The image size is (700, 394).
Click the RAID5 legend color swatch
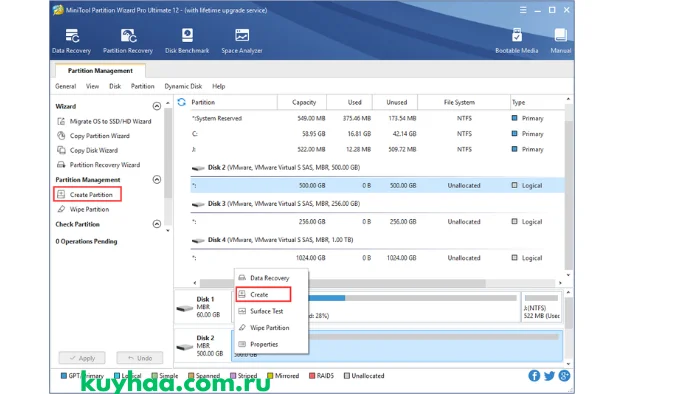coord(312,376)
